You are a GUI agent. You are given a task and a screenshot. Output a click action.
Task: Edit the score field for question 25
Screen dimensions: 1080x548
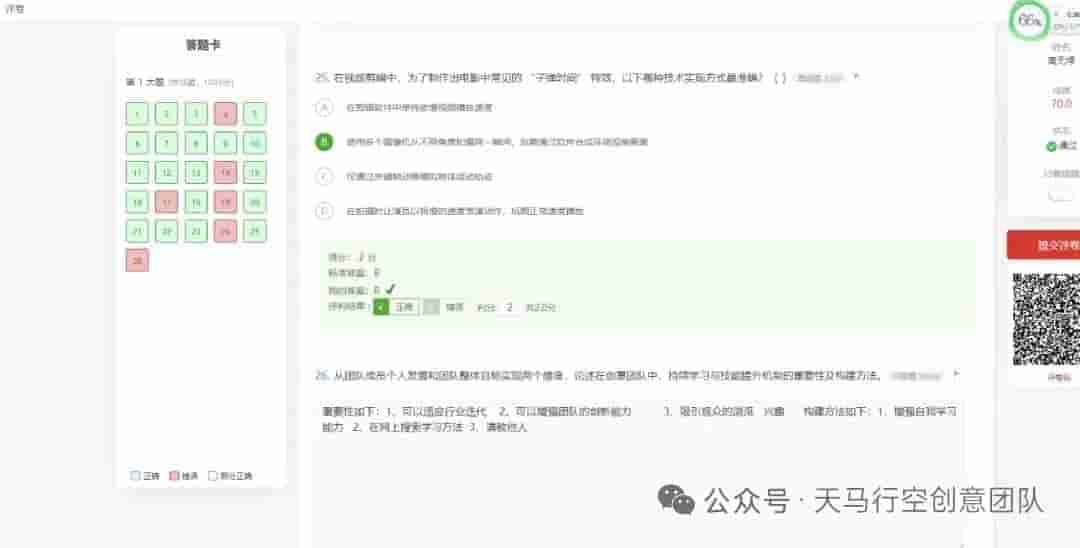tap(509, 307)
